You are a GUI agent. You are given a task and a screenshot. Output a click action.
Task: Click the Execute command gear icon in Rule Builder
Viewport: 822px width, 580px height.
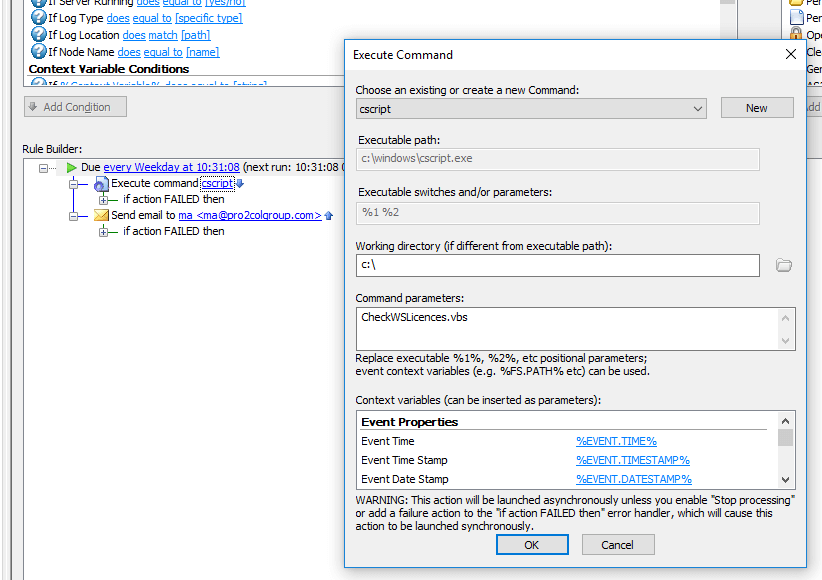point(101,184)
